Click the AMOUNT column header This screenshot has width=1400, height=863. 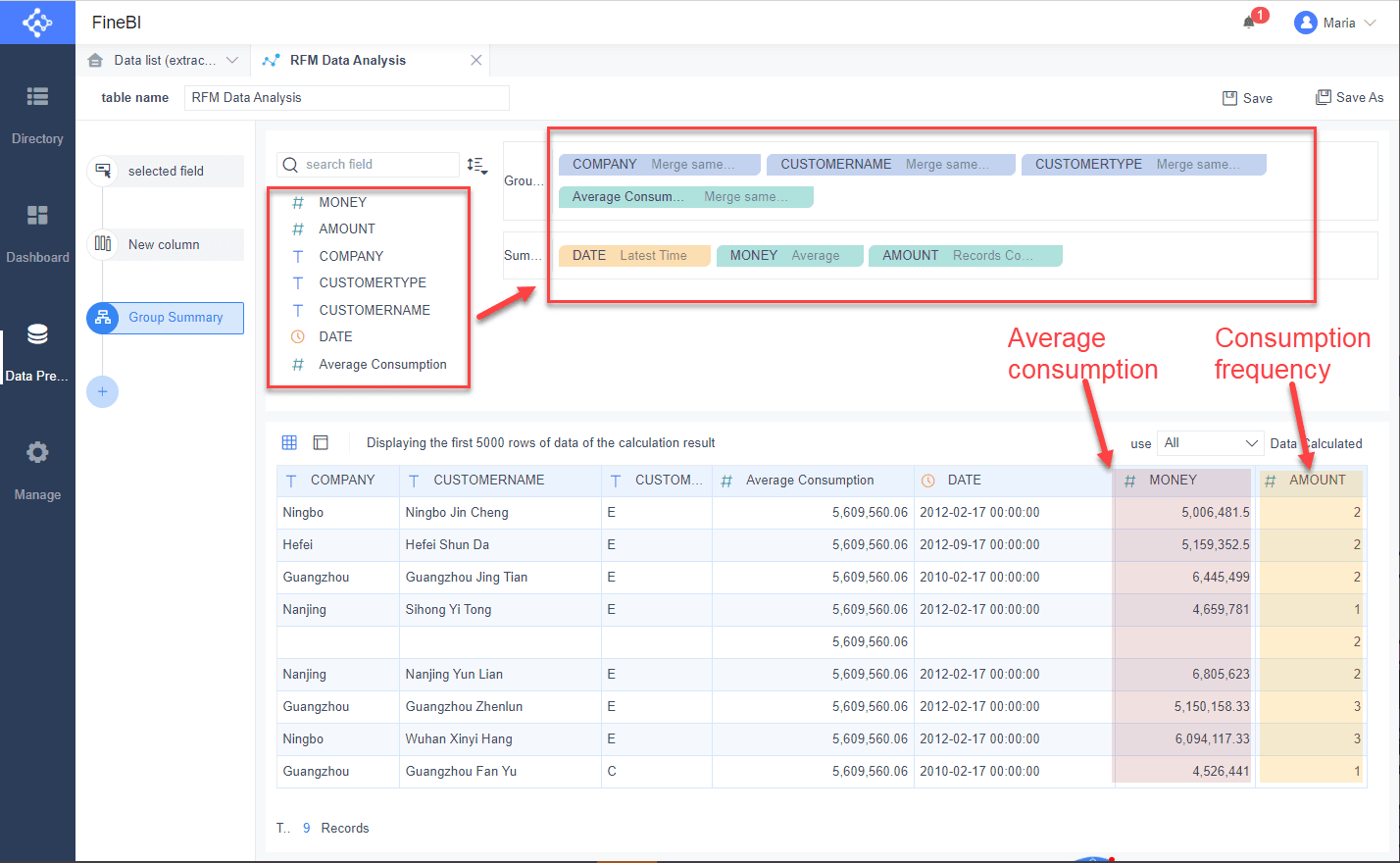point(1312,481)
